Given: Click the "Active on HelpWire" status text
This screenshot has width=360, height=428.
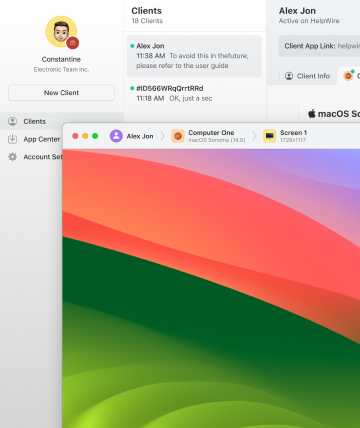Looking at the screenshot, I should 309,21.
